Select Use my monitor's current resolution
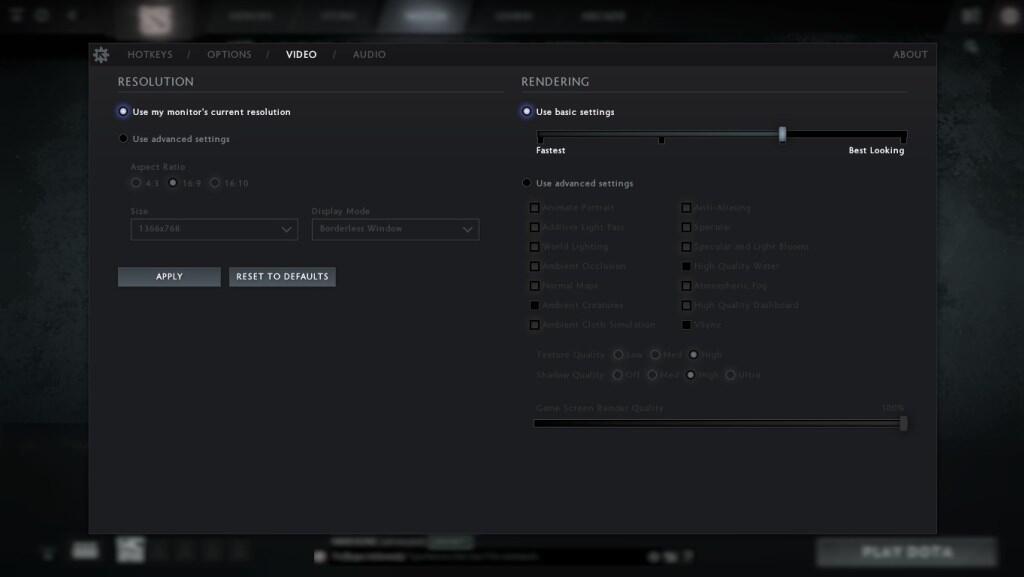This screenshot has height=577, width=1024. [123, 112]
